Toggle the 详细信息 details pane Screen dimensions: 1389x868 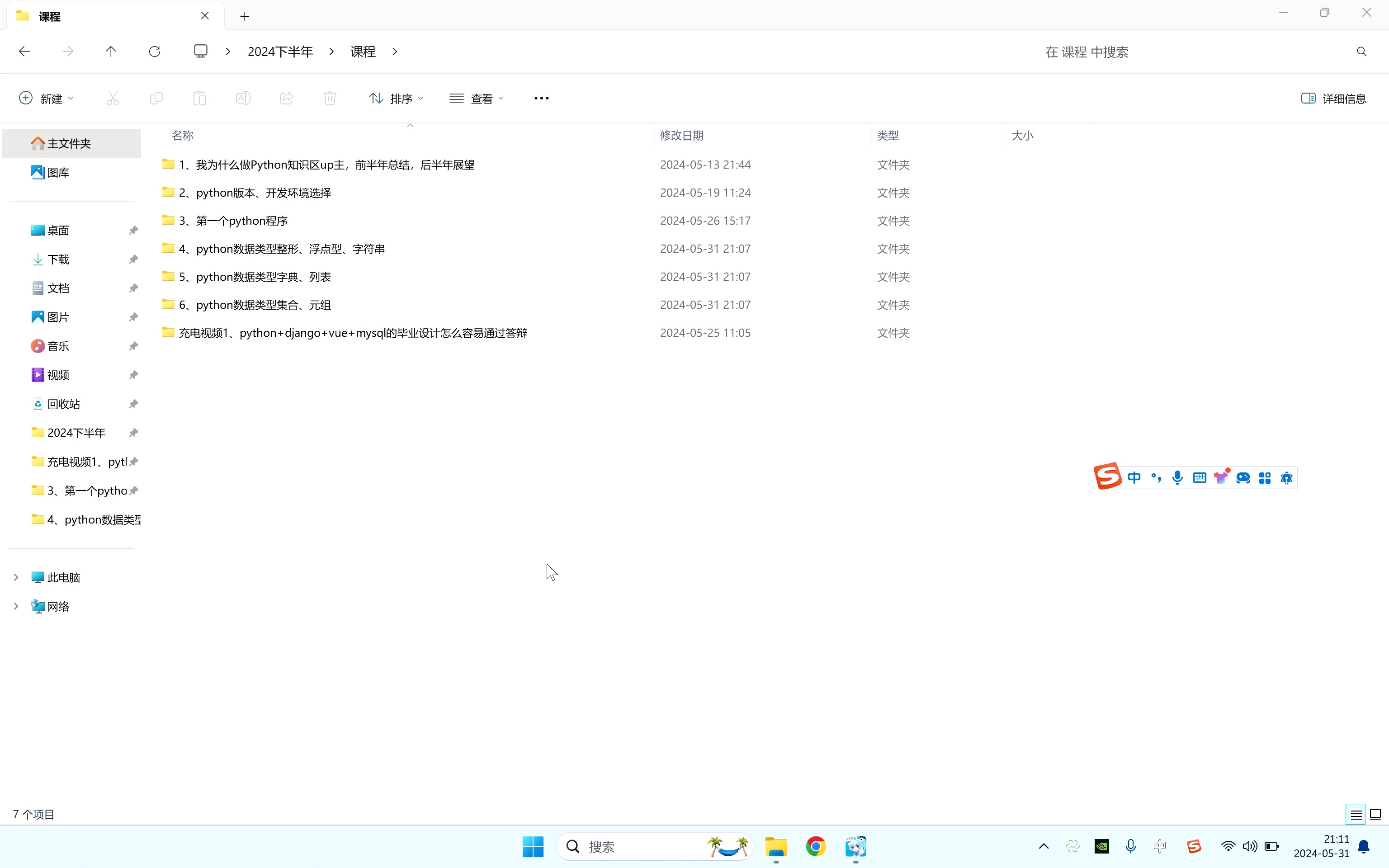pyautogui.click(x=1333, y=98)
